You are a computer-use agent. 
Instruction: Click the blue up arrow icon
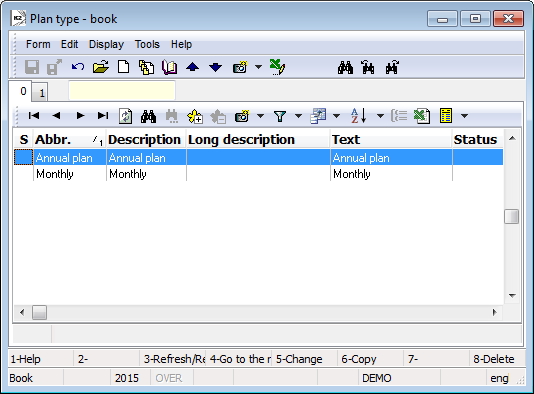click(192, 67)
